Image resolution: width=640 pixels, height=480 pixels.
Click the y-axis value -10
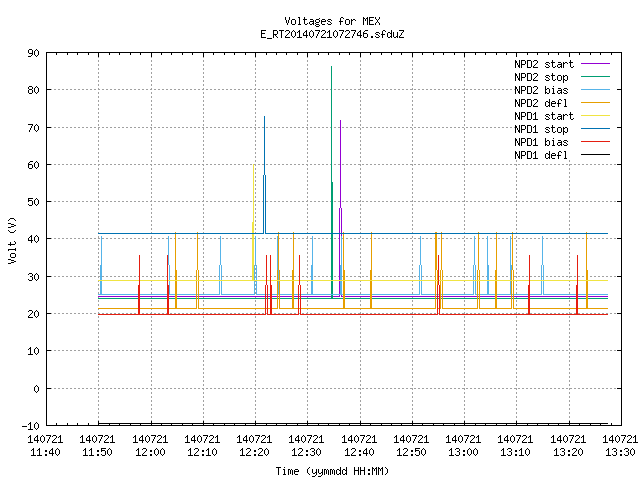point(31,426)
